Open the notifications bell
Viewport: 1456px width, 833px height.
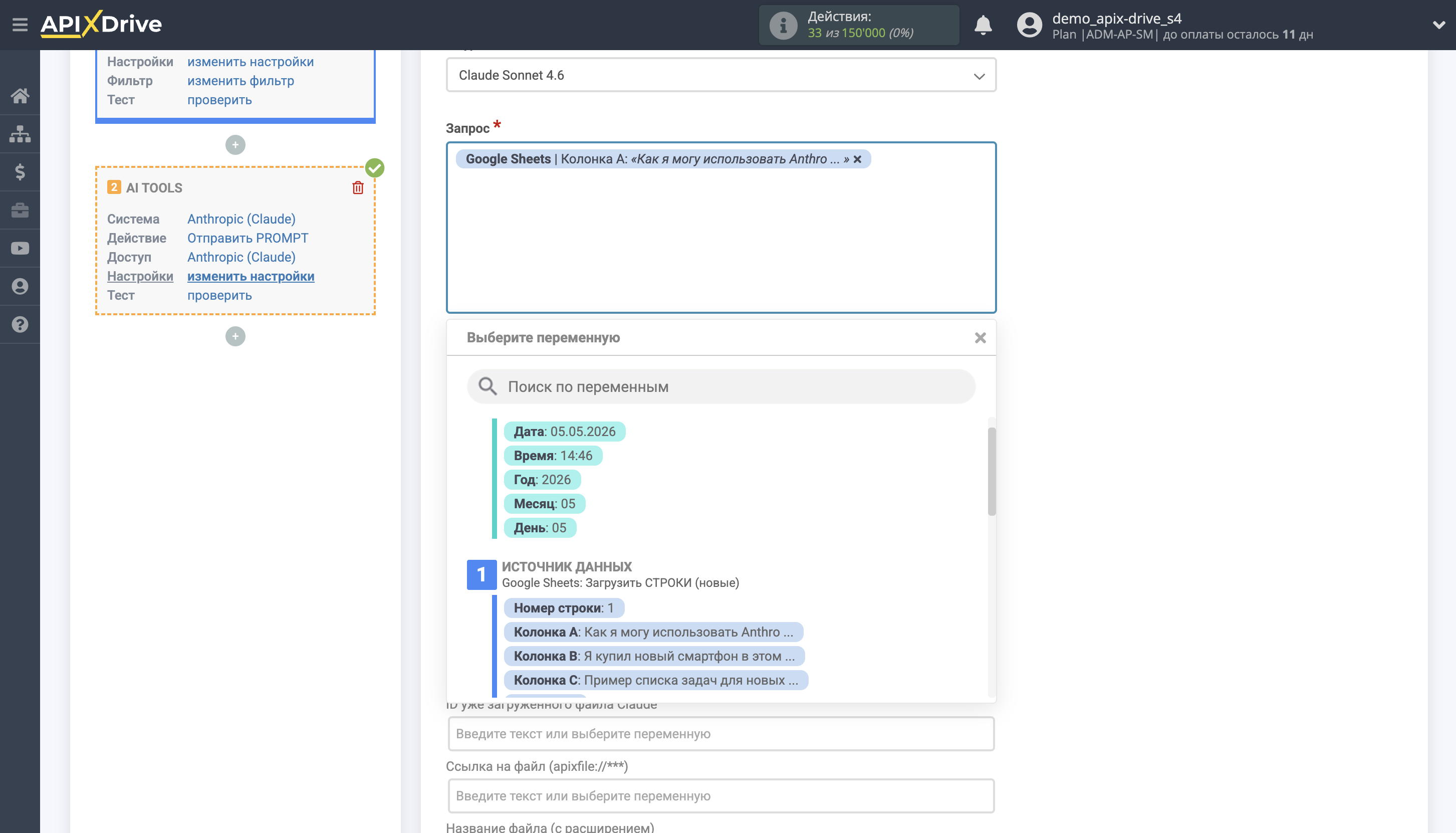coord(983,25)
